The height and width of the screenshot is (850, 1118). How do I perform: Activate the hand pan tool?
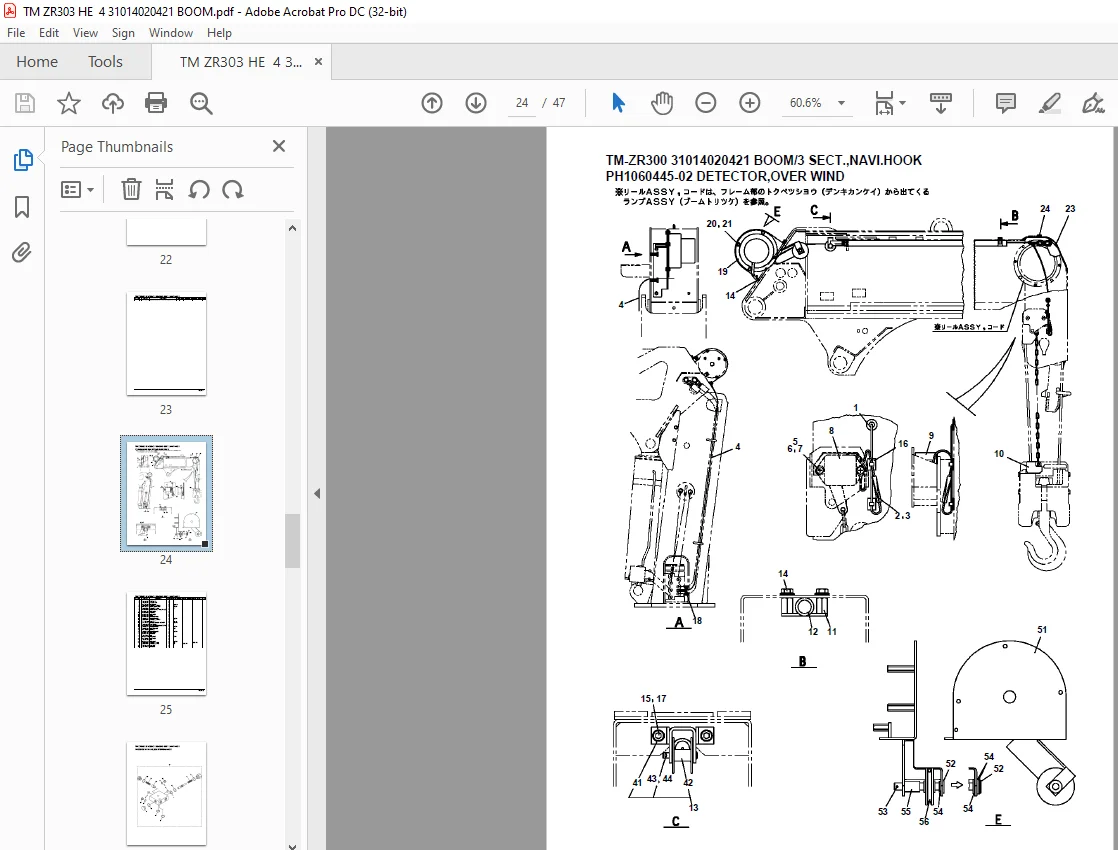tap(662, 103)
